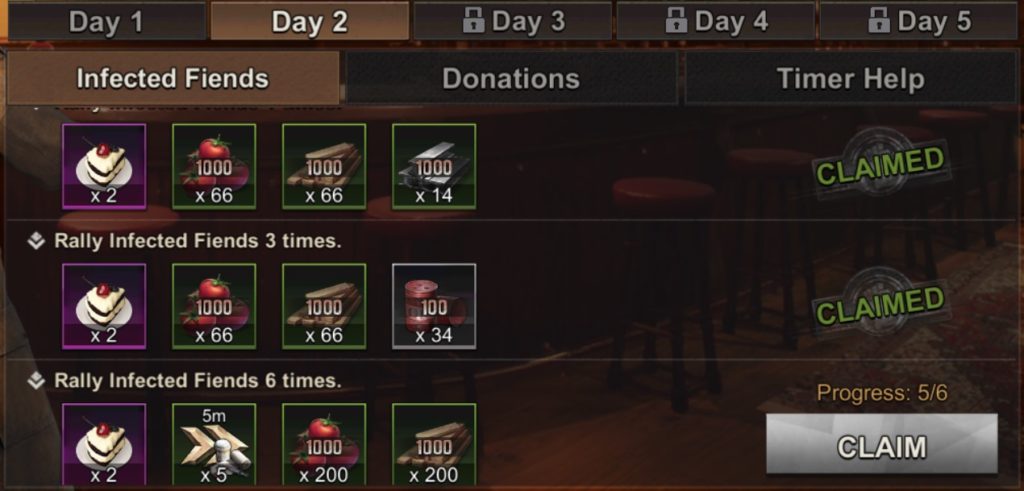Tap the cake reward in the top row
The height and width of the screenshot is (491, 1024).
tap(104, 166)
